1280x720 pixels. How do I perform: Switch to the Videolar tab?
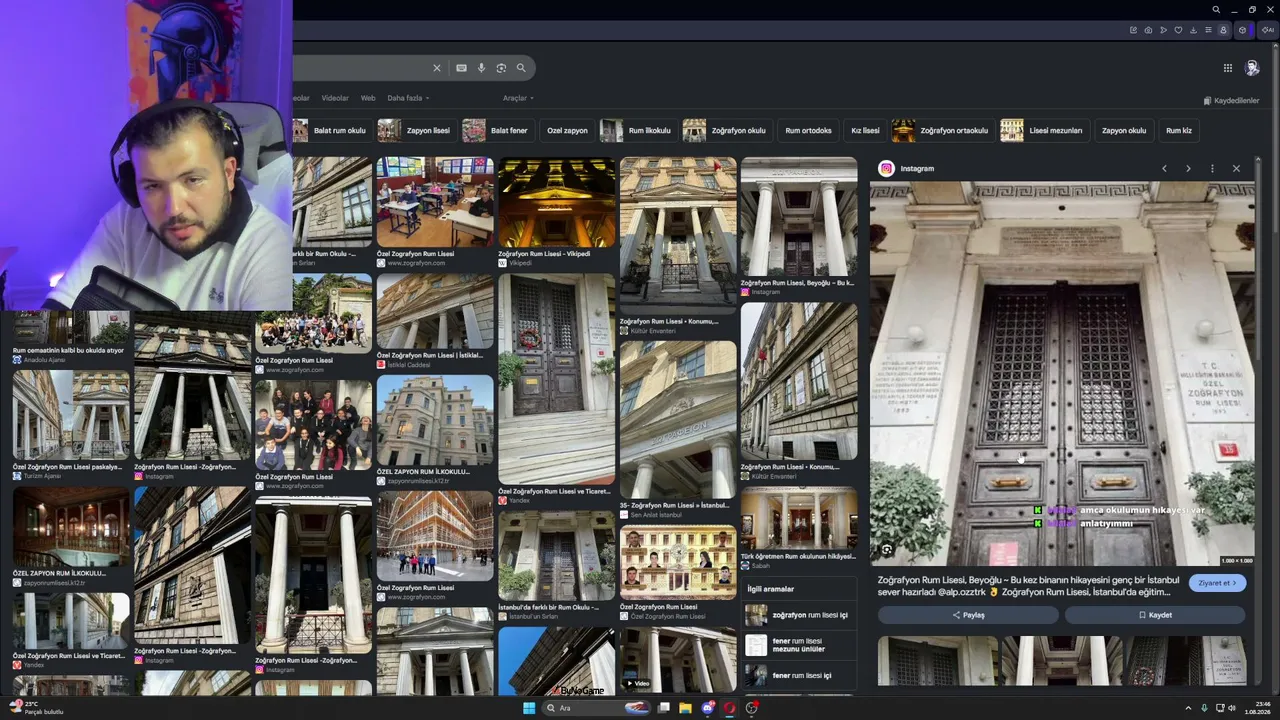coord(335,98)
